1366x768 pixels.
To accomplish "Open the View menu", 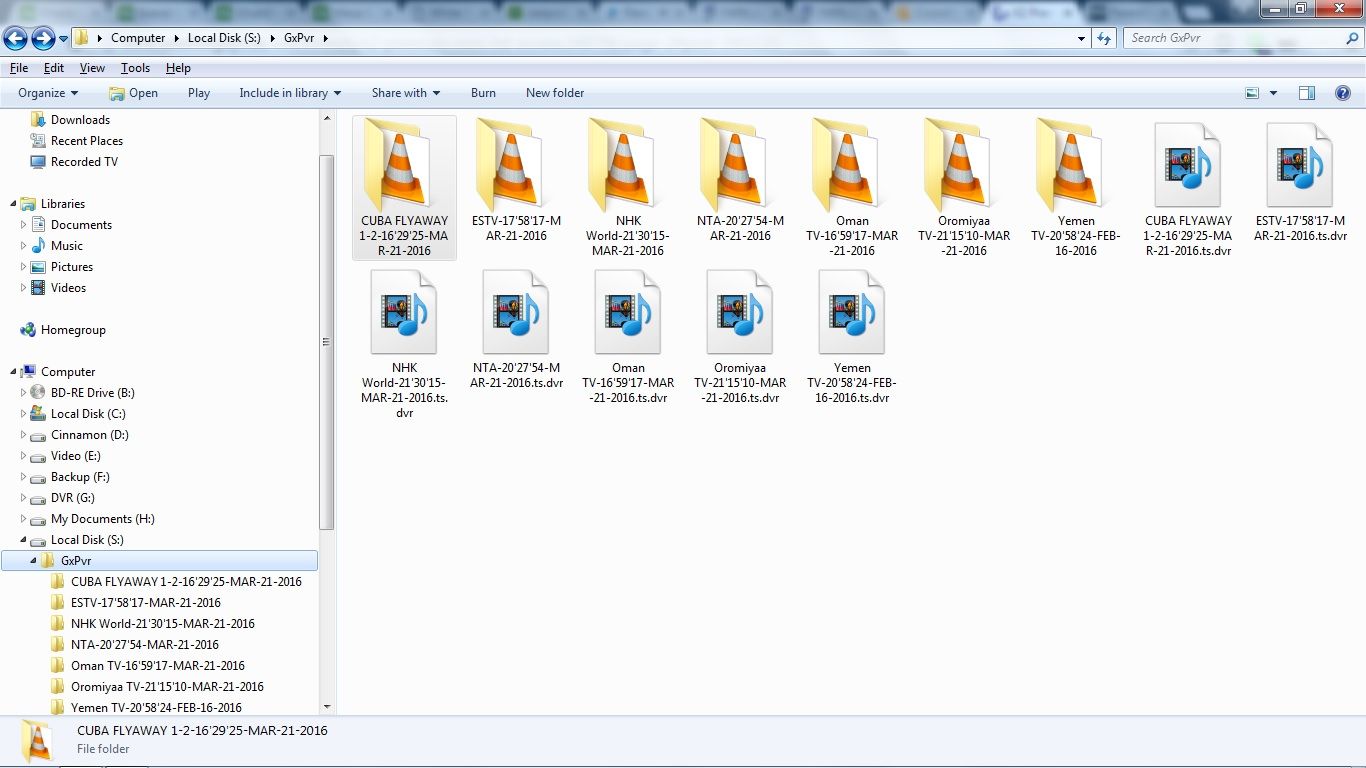I will pos(92,68).
